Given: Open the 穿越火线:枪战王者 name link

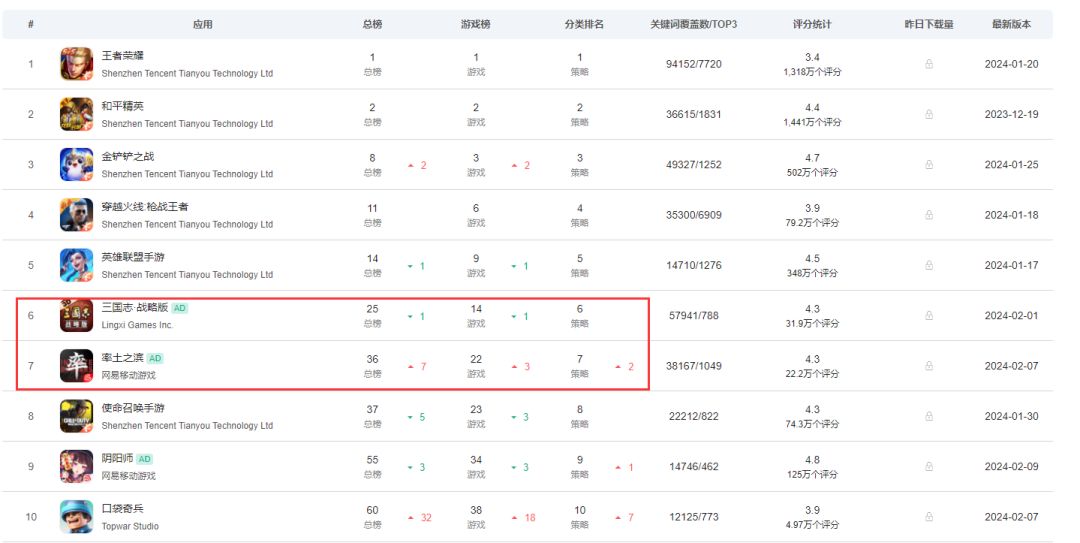Looking at the screenshot, I should pyautogui.click(x=145, y=207).
